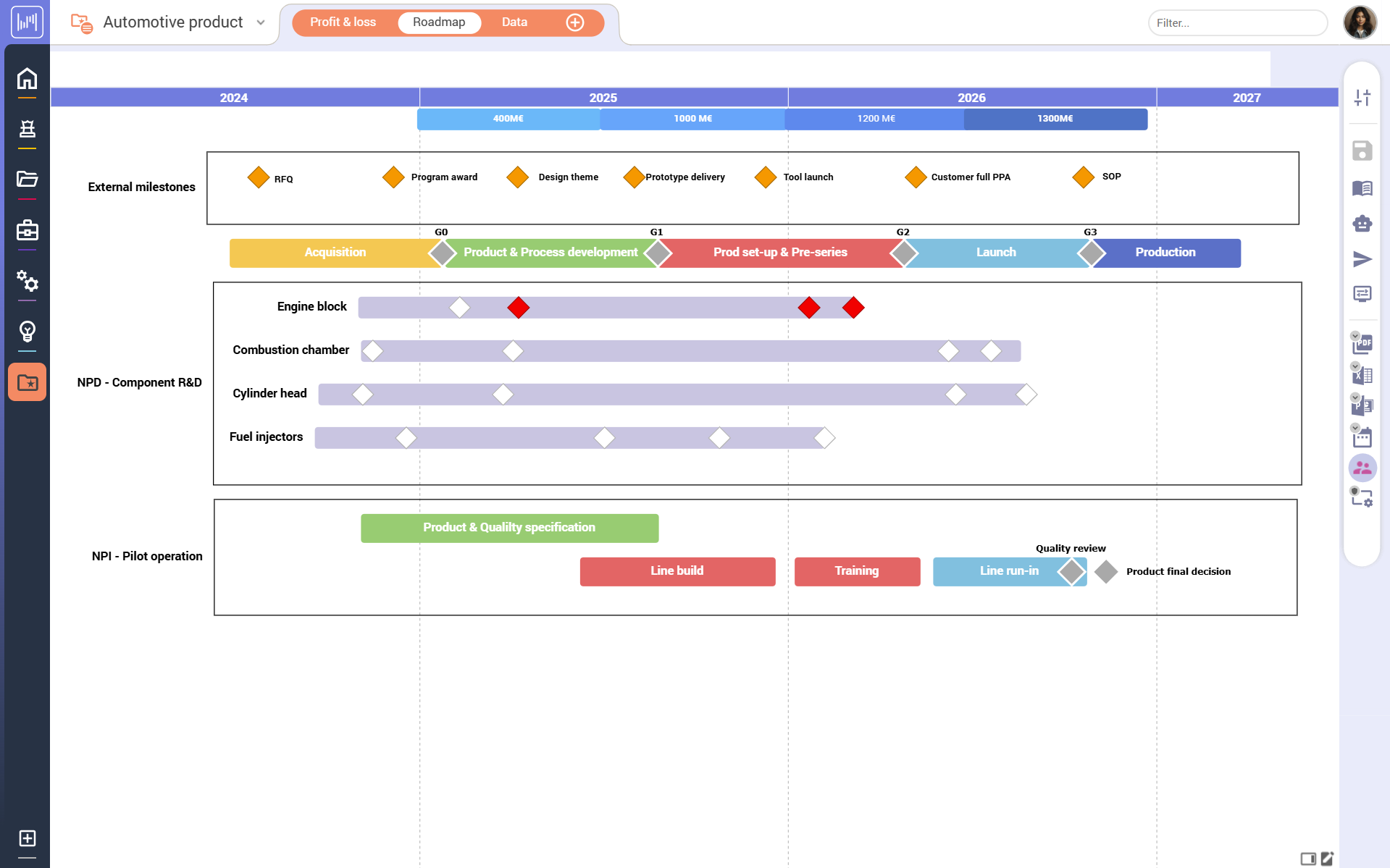Open the Data tab
Image resolution: width=1390 pixels, height=868 pixels.
[514, 22]
